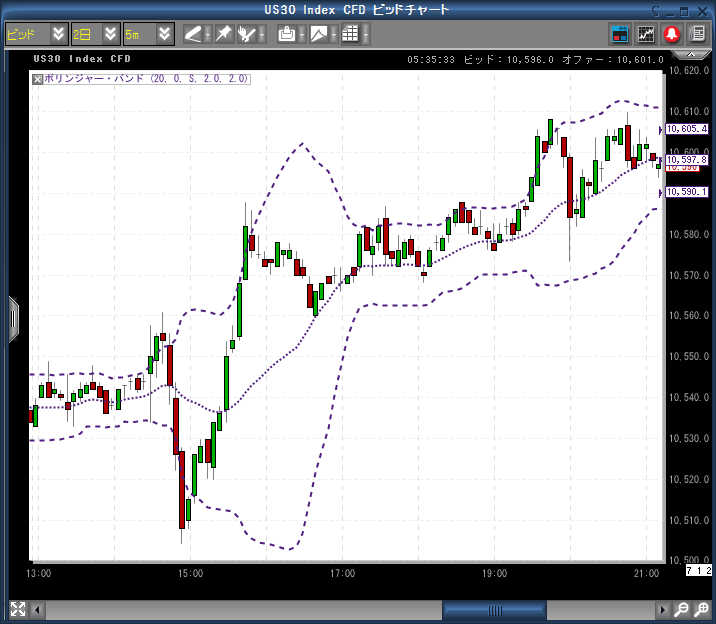Click the chart type line icon
716x624 pixels.
(x=319, y=34)
